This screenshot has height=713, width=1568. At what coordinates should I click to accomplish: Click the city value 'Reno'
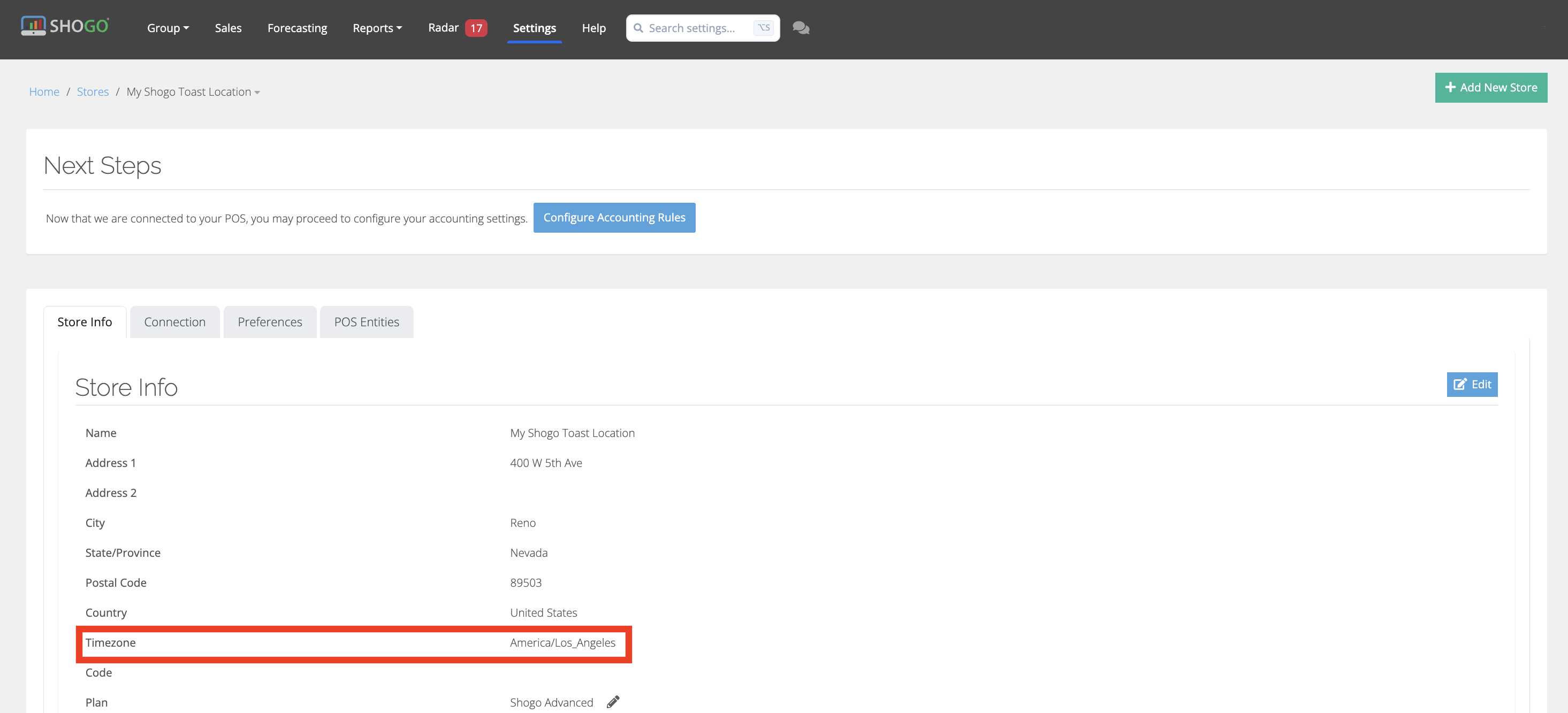(523, 523)
